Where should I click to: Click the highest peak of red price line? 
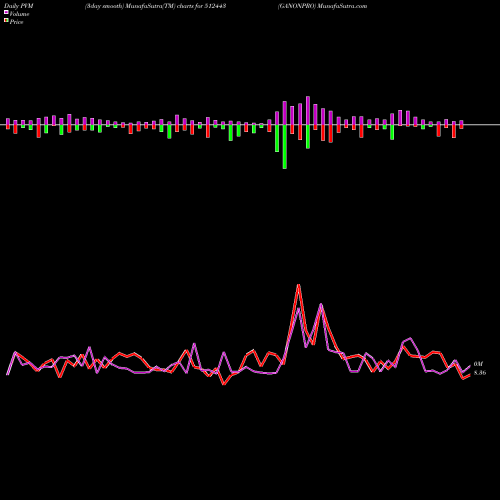299,285
